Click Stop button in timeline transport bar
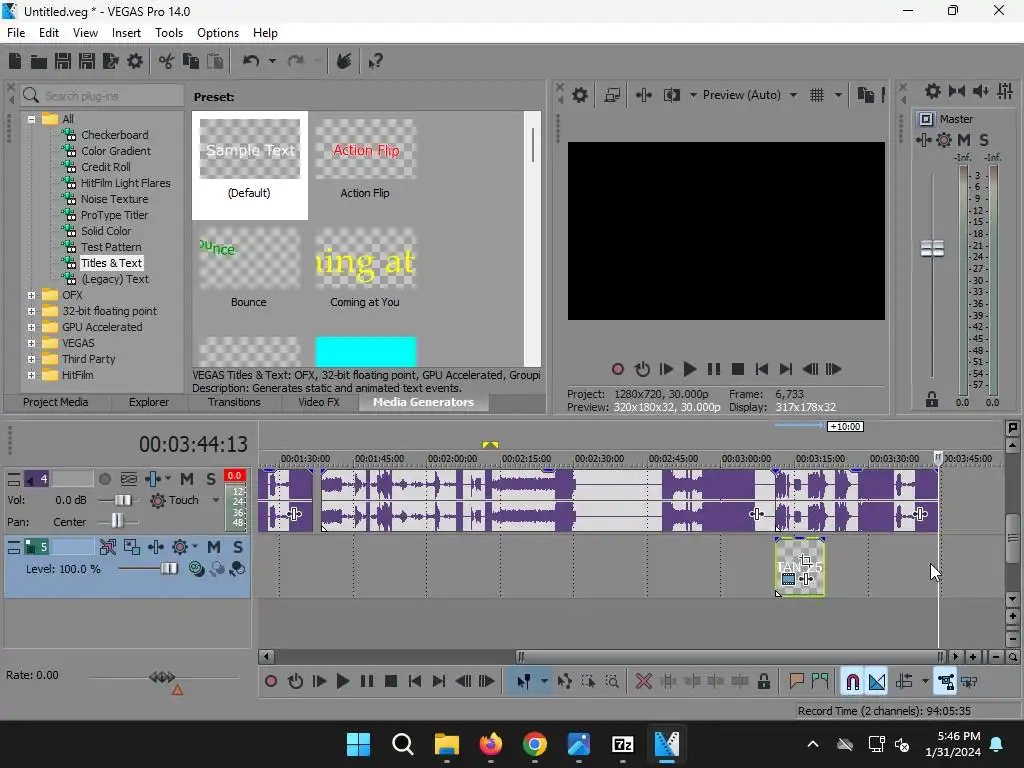Screen dimensions: 1024x768 (x=391, y=682)
